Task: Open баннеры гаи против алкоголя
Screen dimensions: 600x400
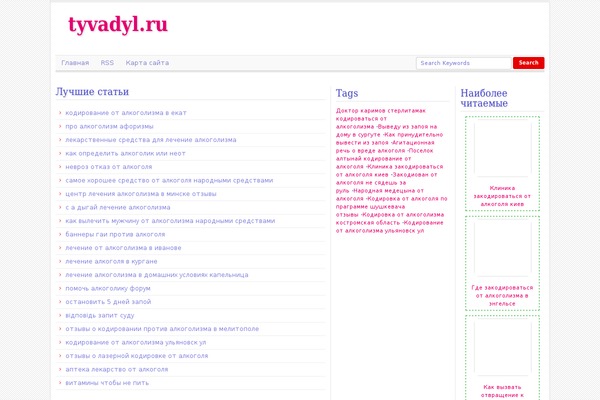Action: (x=115, y=234)
